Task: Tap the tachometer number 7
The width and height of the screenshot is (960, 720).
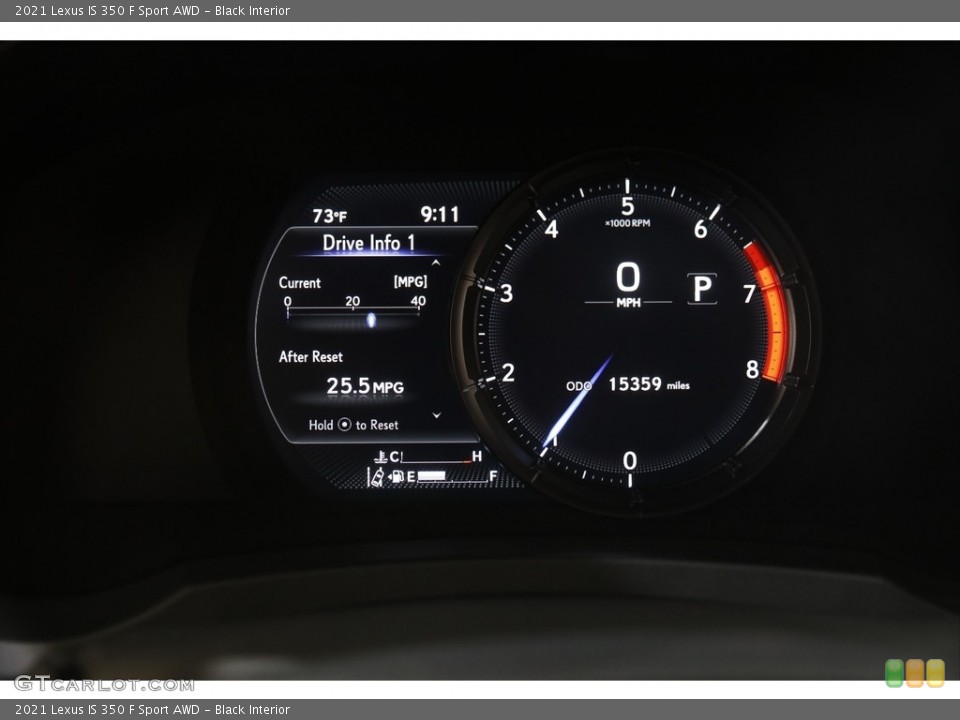Action: point(749,294)
